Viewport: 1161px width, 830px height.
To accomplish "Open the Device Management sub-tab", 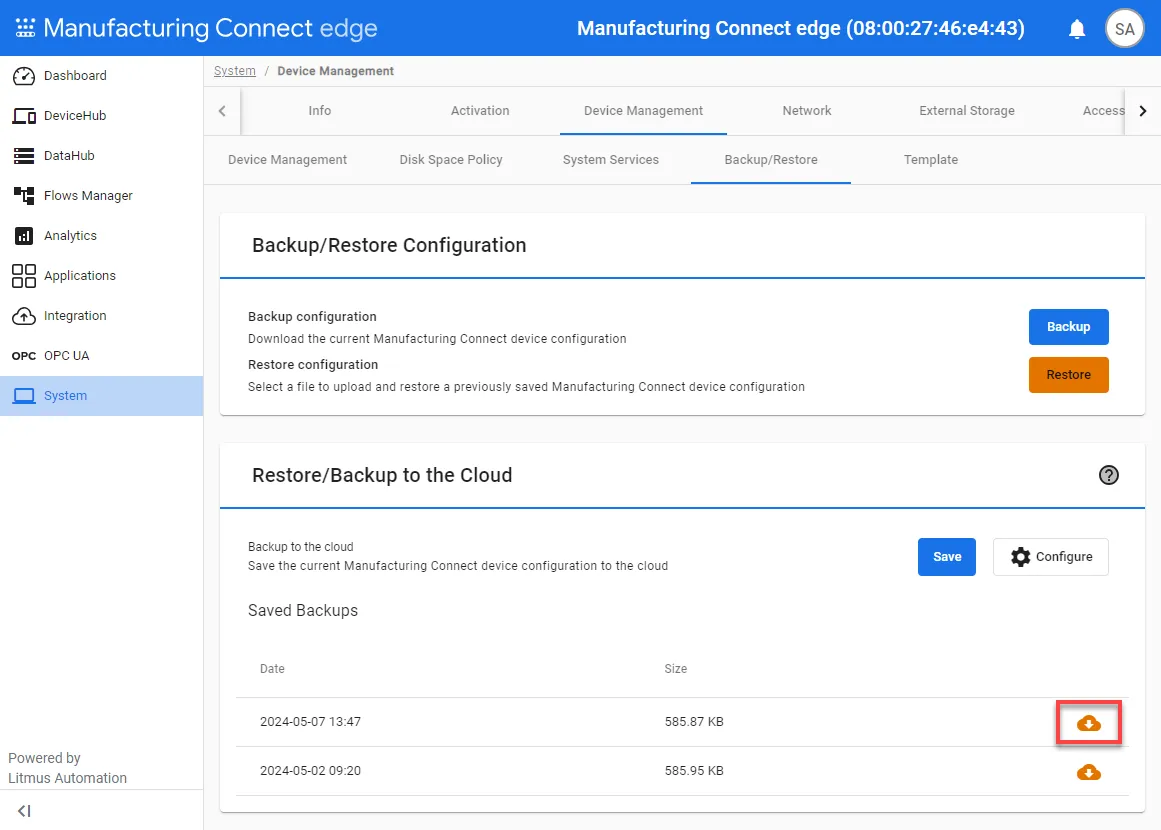I will coord(287,159).
